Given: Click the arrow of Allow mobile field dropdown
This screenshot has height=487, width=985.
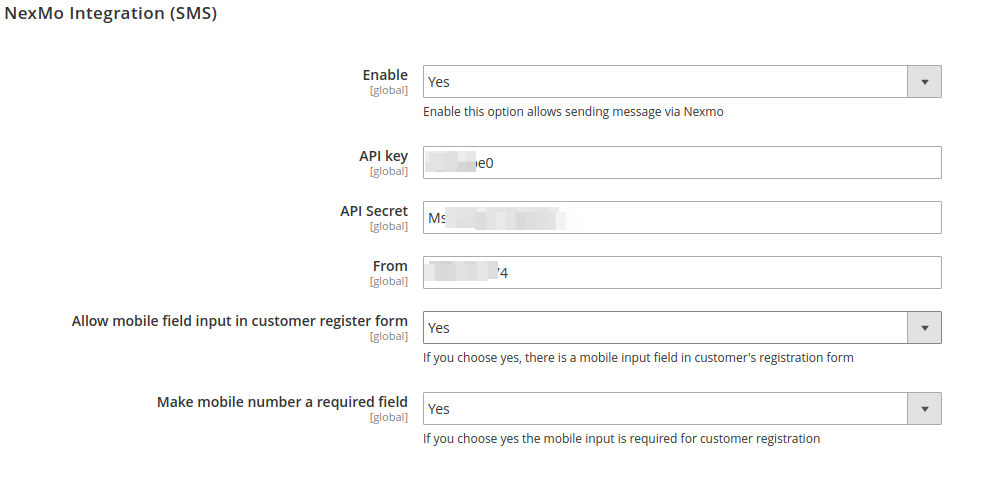Looking at the screenshot, I should [924, 327].
